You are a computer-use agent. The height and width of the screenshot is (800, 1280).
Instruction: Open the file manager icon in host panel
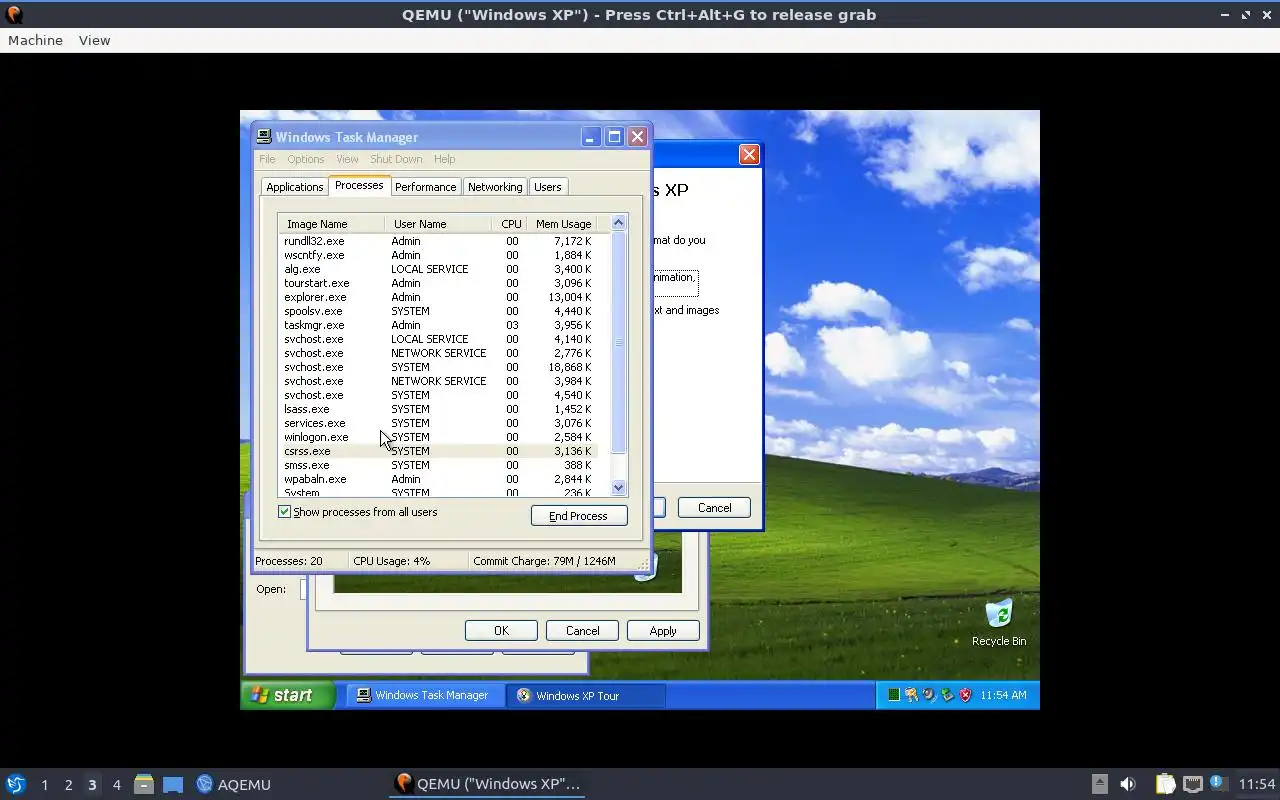[144, 784]
